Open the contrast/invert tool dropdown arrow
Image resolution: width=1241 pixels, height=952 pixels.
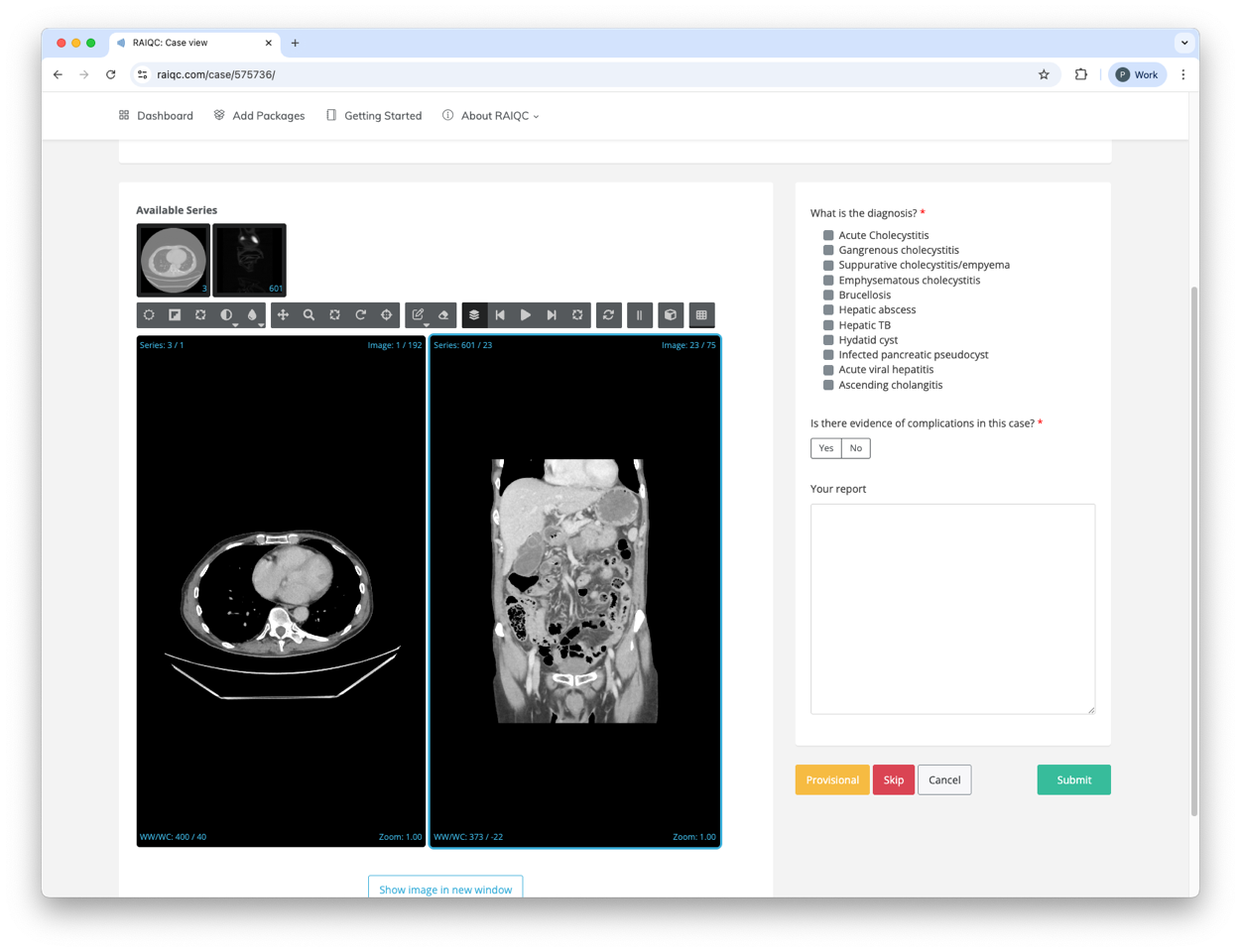pos(235,324)
